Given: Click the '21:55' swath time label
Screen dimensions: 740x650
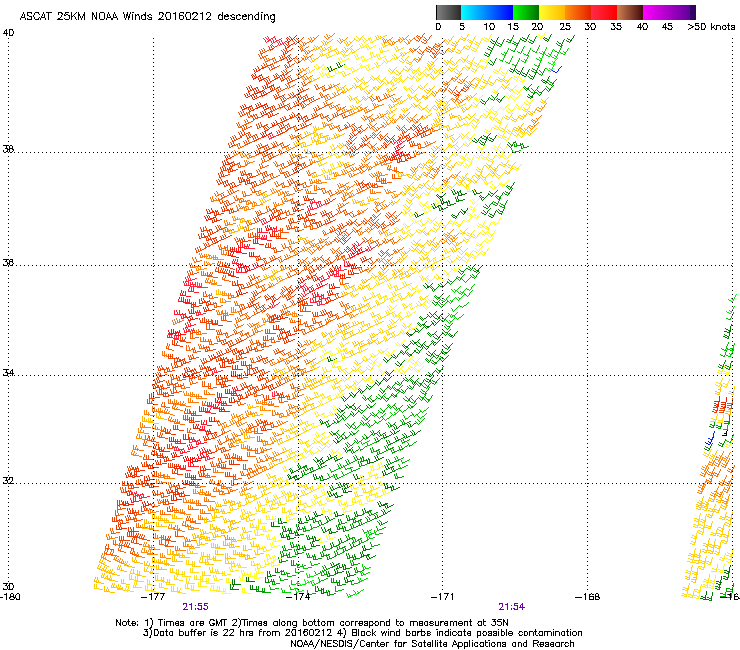Looking at the screenshot, I should tap(195, 607).
